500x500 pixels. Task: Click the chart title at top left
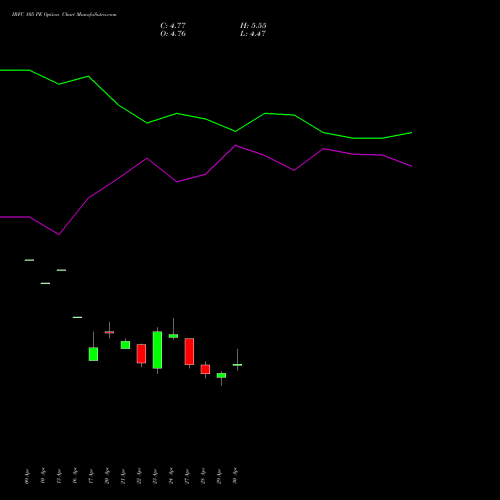(64, 15)
